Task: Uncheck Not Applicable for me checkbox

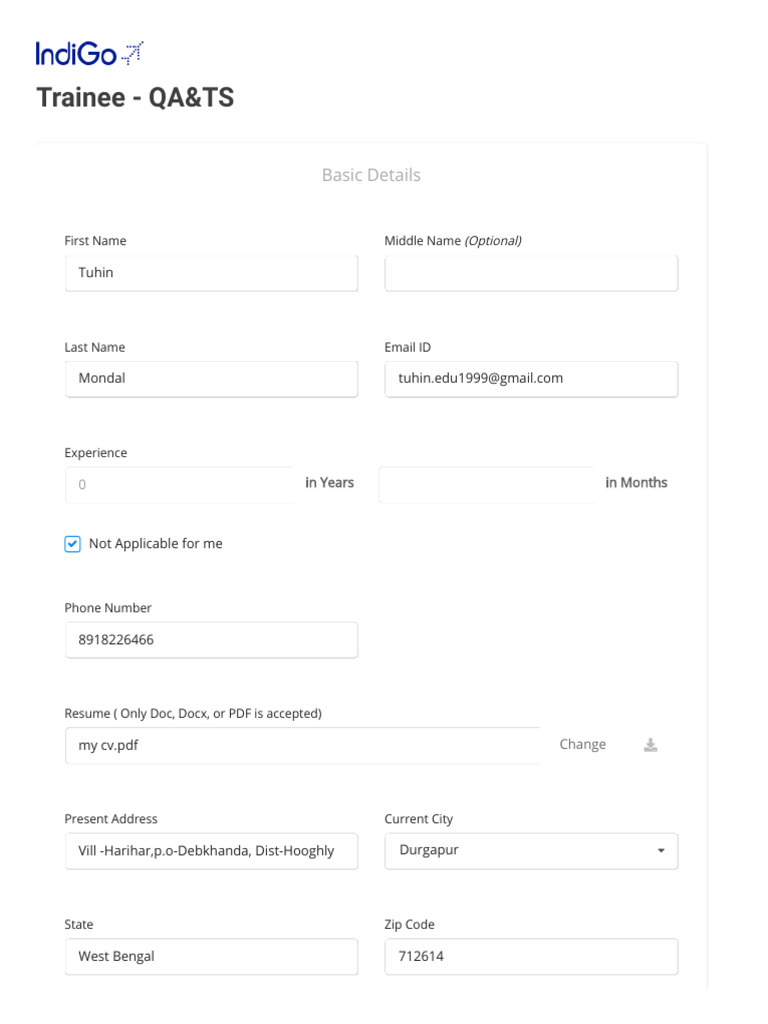Action: click(x=73, y=544)
